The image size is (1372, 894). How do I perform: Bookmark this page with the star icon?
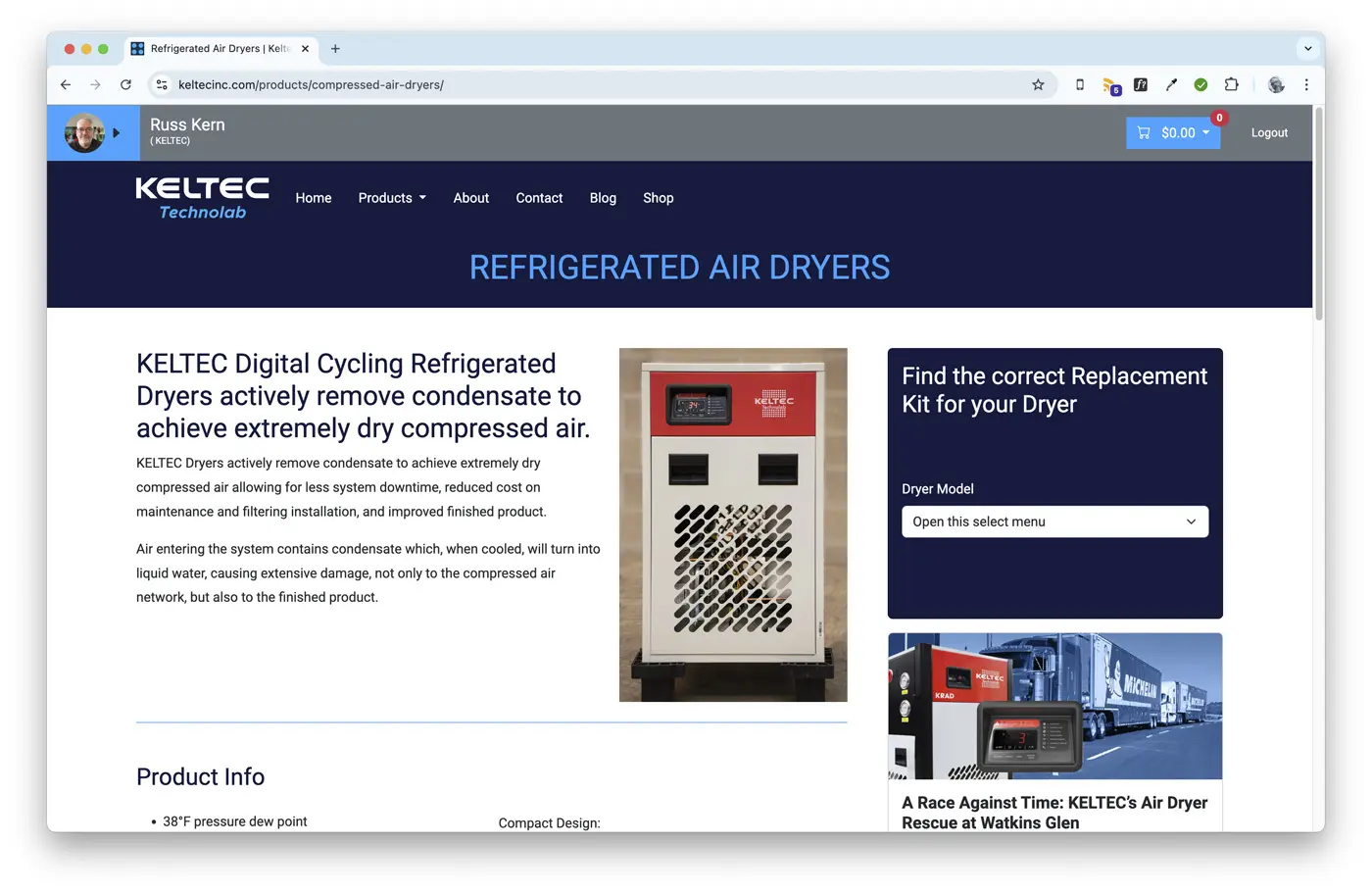(x=1038, y=85)
